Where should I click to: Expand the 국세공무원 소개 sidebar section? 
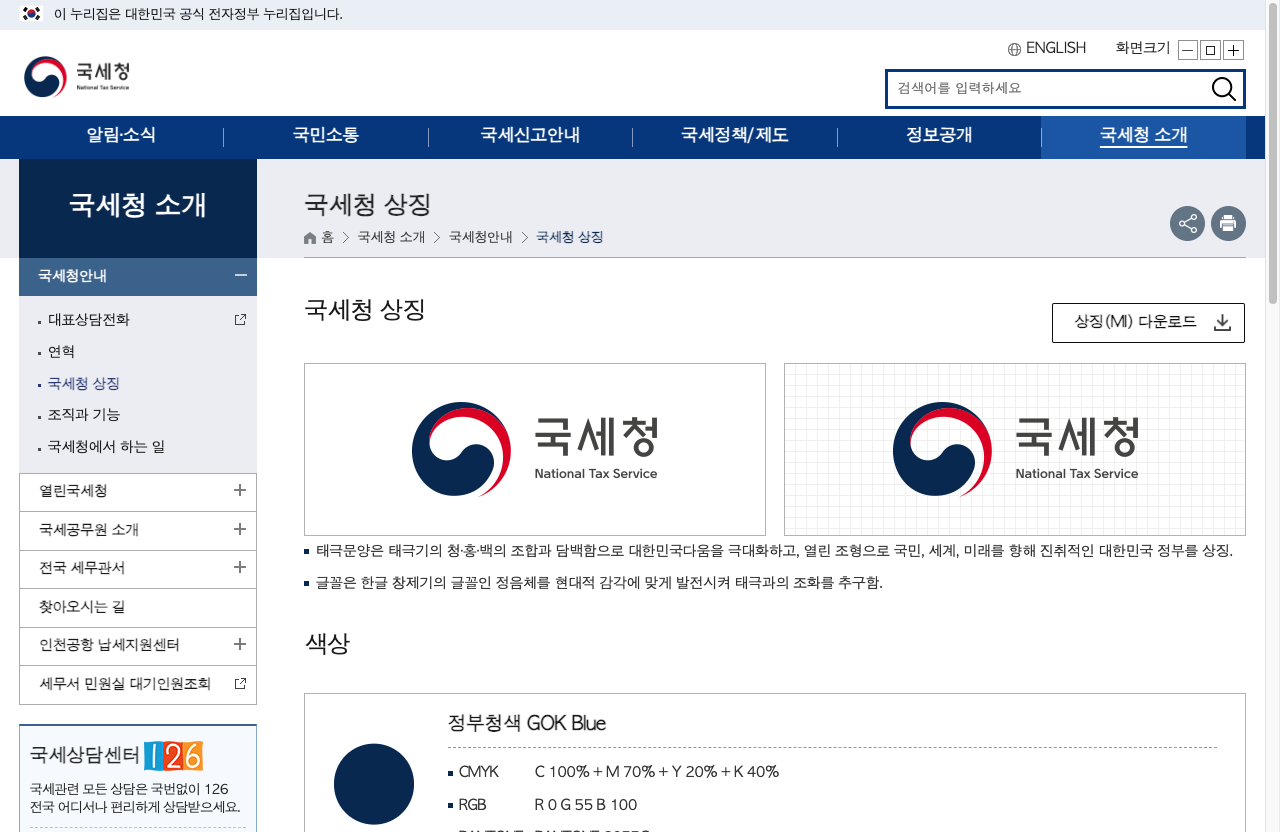[240, 529]
